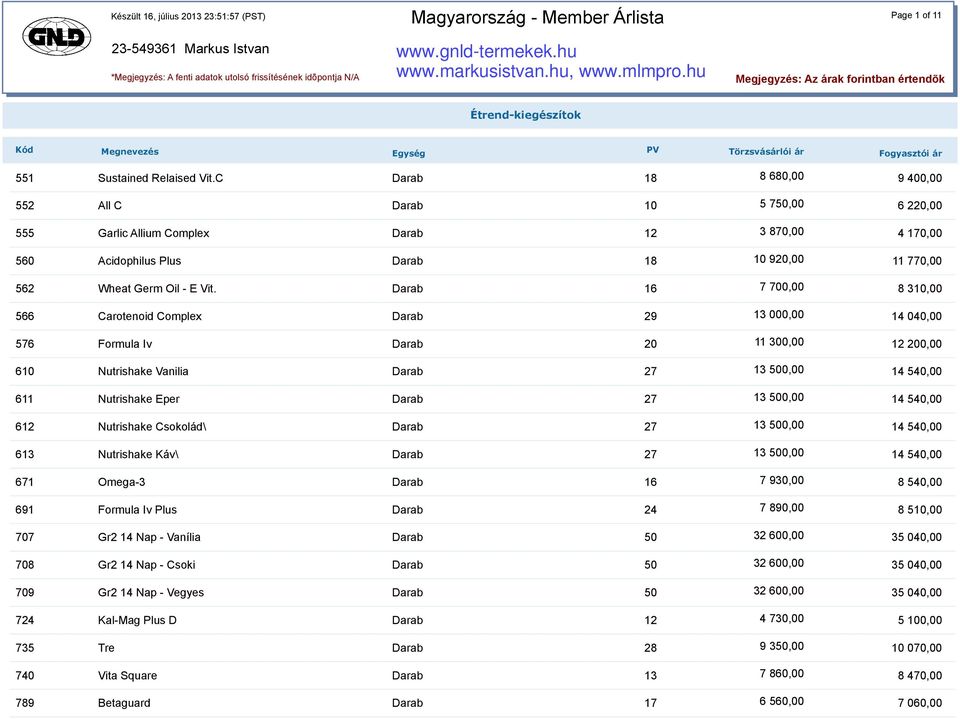Select the forintban értendők price note
This screenshot has height=719, width=960.
click(x=839, y=79)
